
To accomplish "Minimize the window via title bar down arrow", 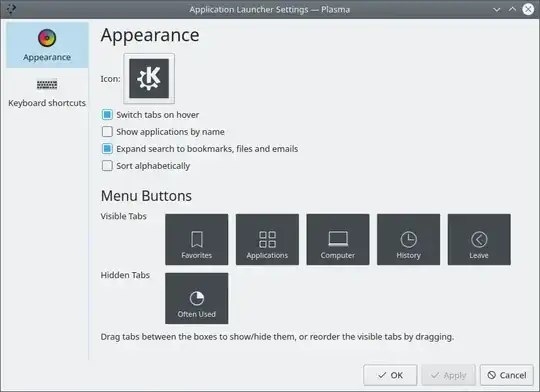I will pos(497,9).
